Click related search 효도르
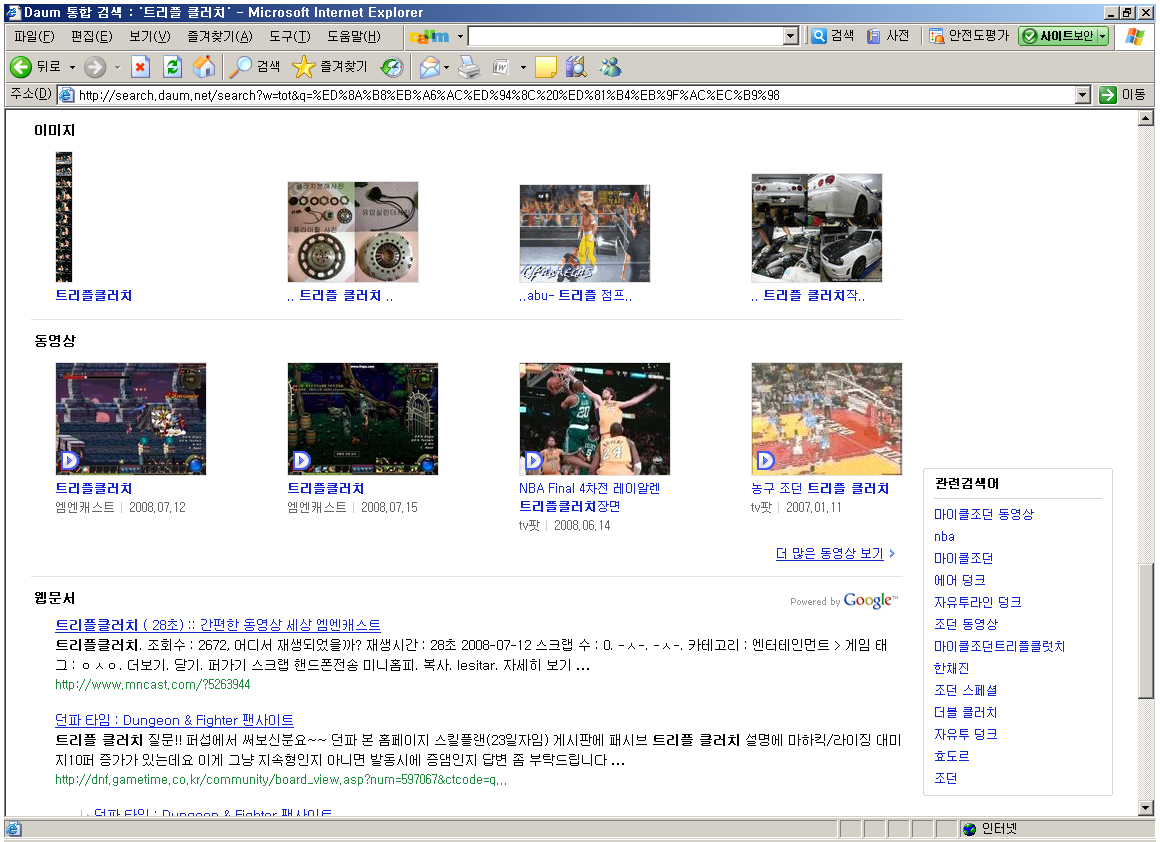 coord(951,756)
